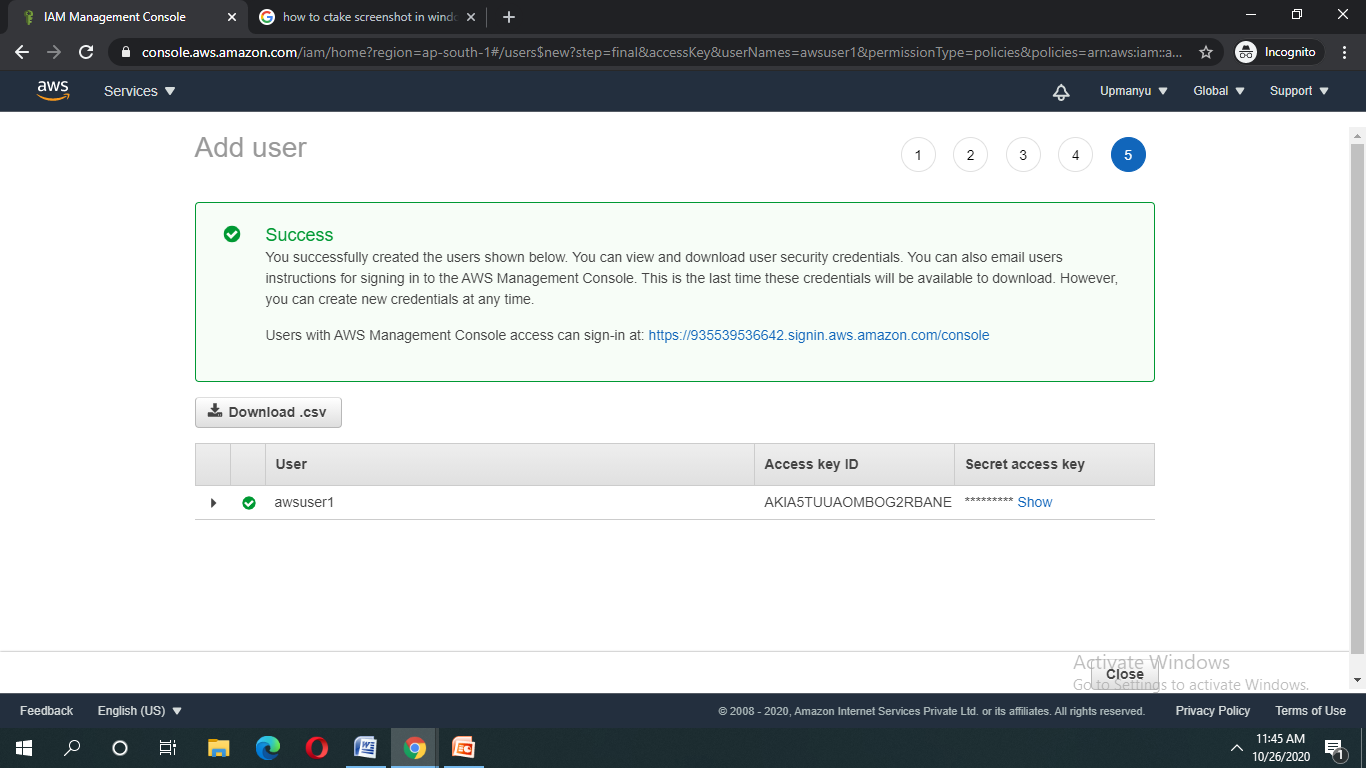Viewport: 1366px width, 768px height.
Task: Go to step 1 of Add user
Action: 918,155
